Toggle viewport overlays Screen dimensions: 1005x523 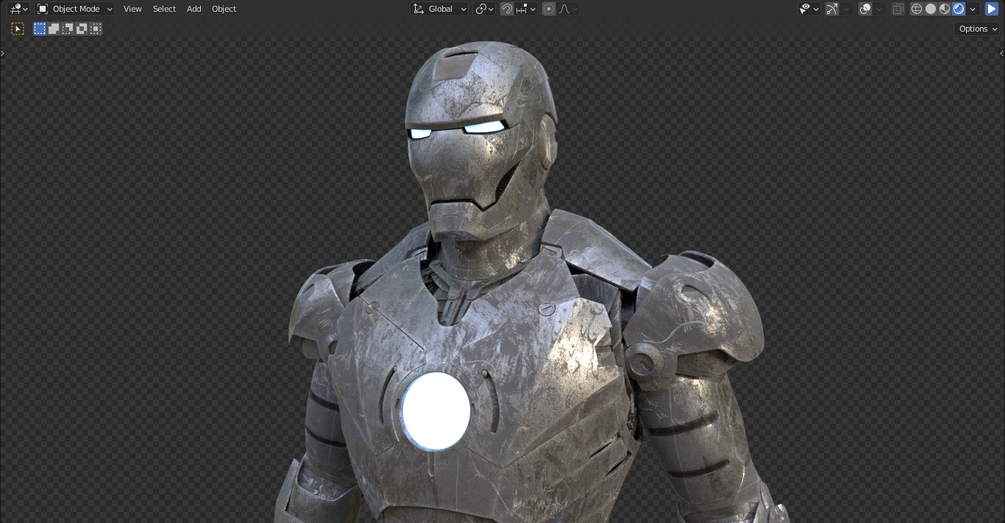pos(865,9)
